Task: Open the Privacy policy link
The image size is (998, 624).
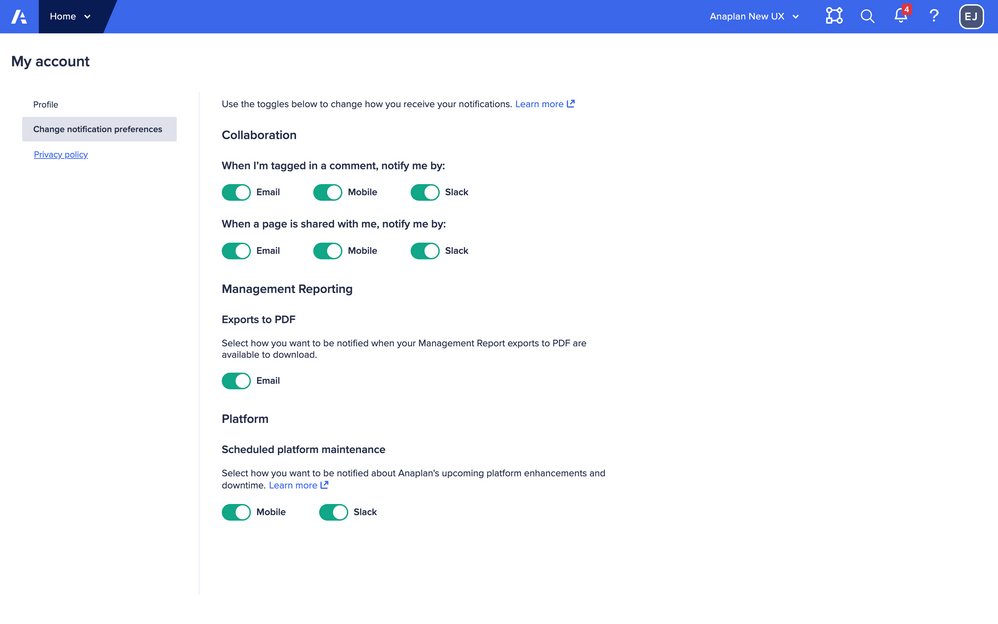Action: (61, 155)
